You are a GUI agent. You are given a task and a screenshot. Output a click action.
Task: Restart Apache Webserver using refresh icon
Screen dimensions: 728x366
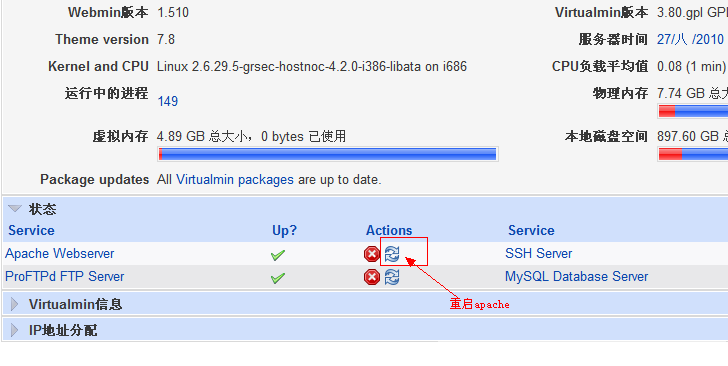(x=392, y=254)
